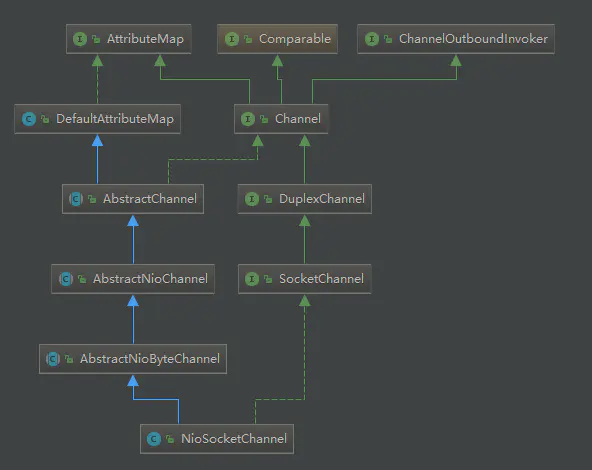Click the interface icon on ChannelOutboundInvoker node
The image size is (592, 470).
pyautogui.click(x=372, y=39)
